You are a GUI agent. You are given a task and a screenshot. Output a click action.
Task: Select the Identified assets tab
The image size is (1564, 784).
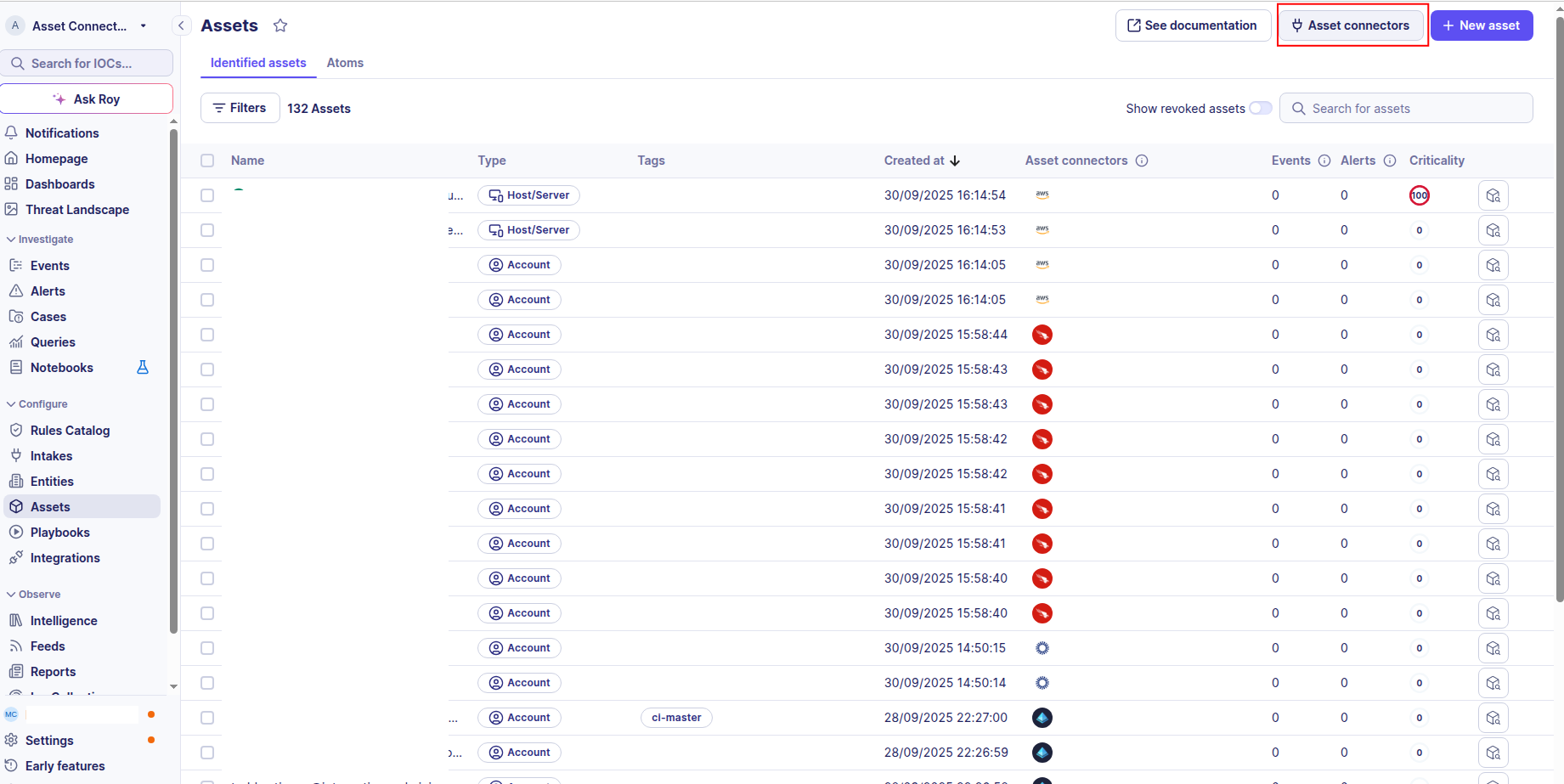[258, 62]
